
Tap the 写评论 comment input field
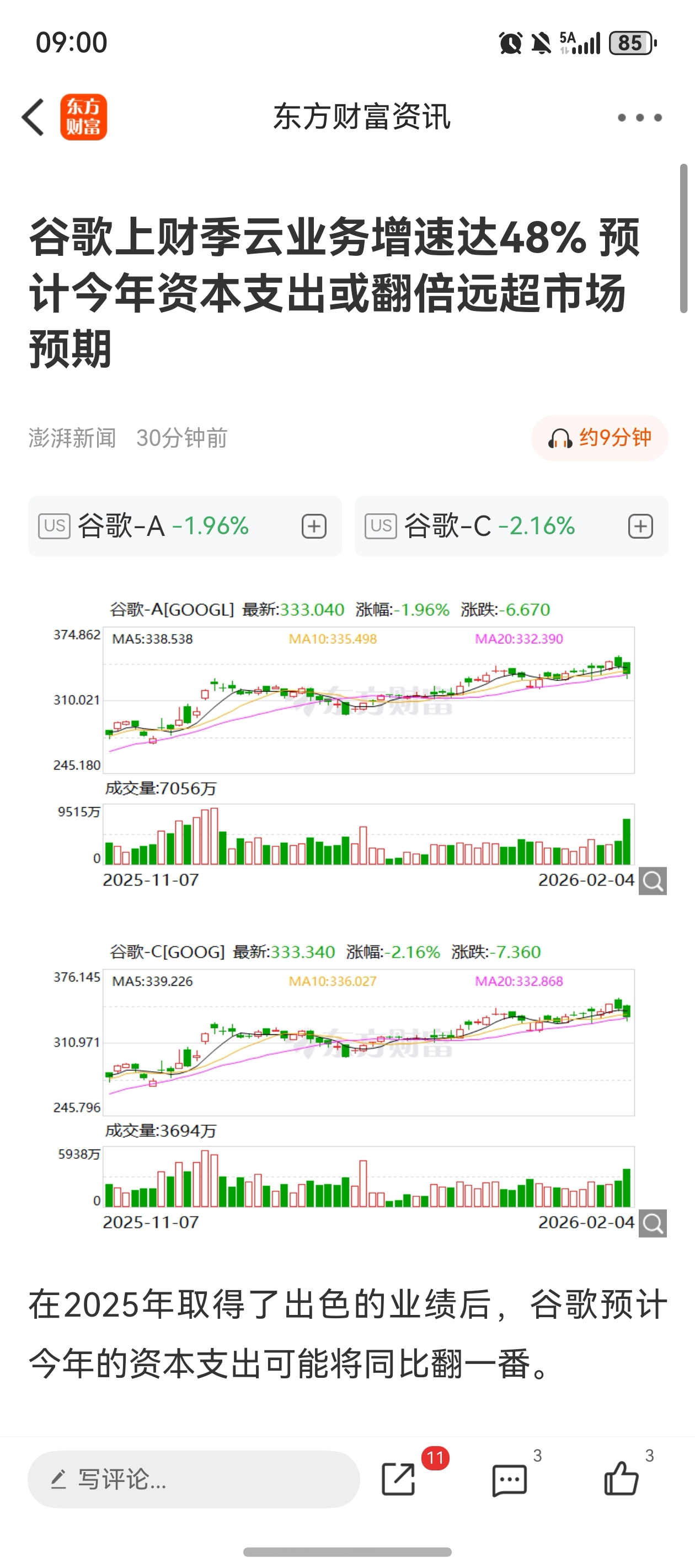(x=194, y=1479)
